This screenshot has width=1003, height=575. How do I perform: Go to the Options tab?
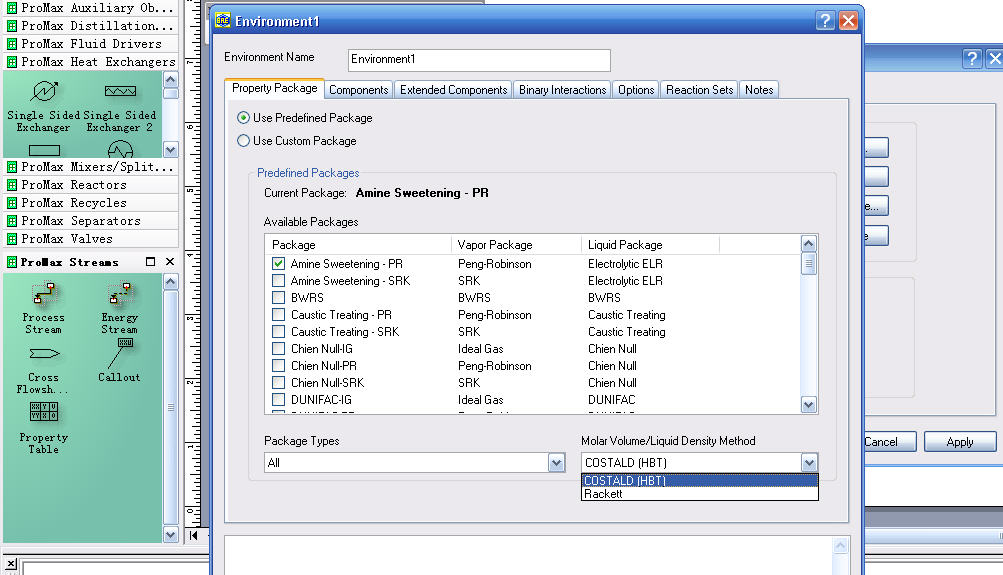(x=636, y=90)
